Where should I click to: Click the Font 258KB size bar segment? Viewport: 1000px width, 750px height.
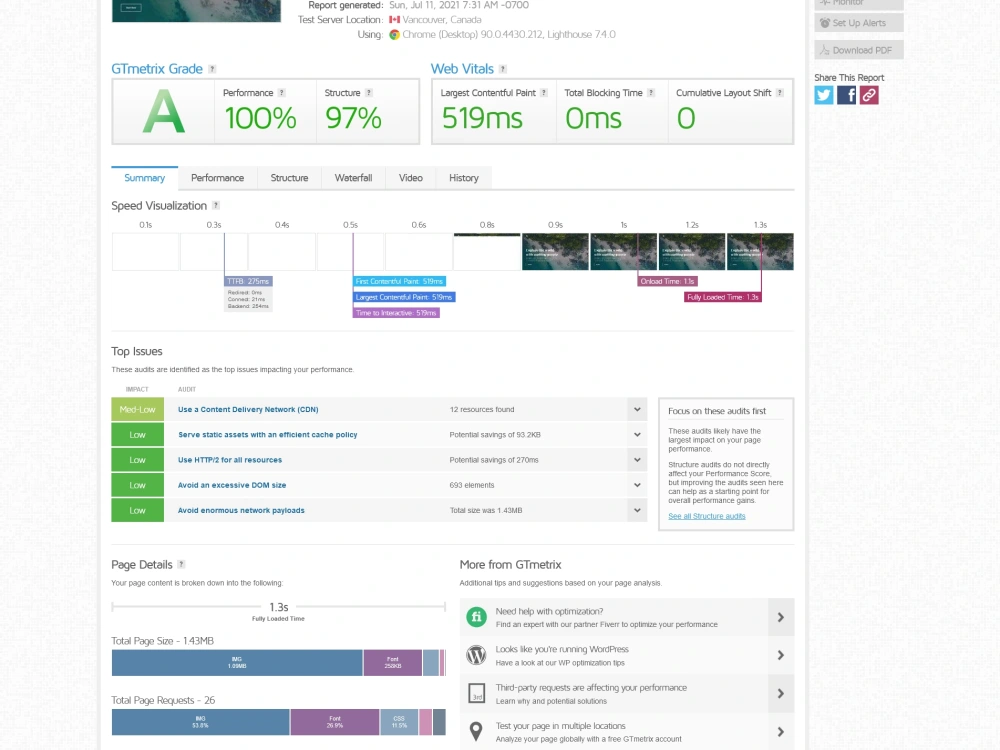click(393, 663)
